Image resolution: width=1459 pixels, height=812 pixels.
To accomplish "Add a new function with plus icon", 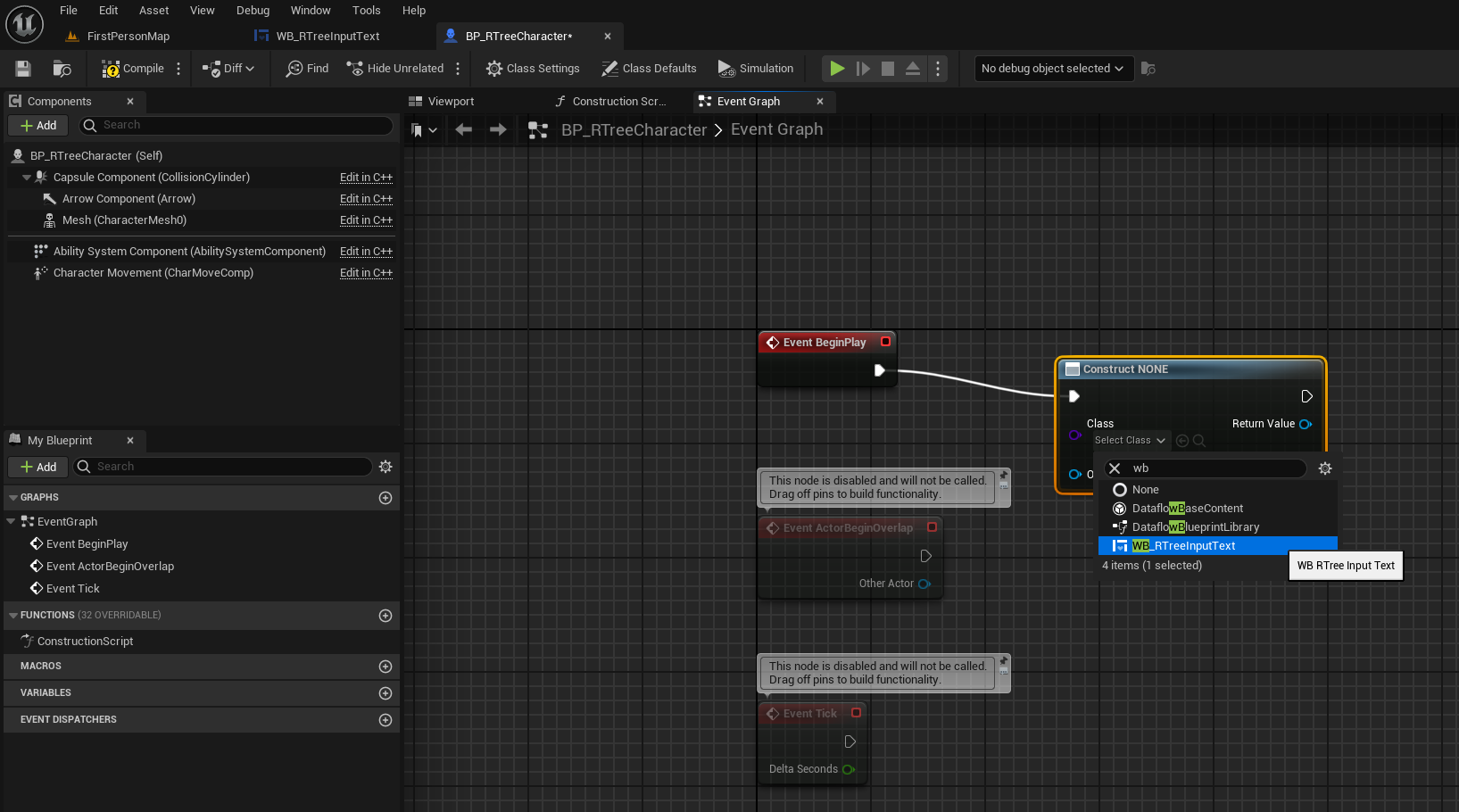I will coord(385,616).
